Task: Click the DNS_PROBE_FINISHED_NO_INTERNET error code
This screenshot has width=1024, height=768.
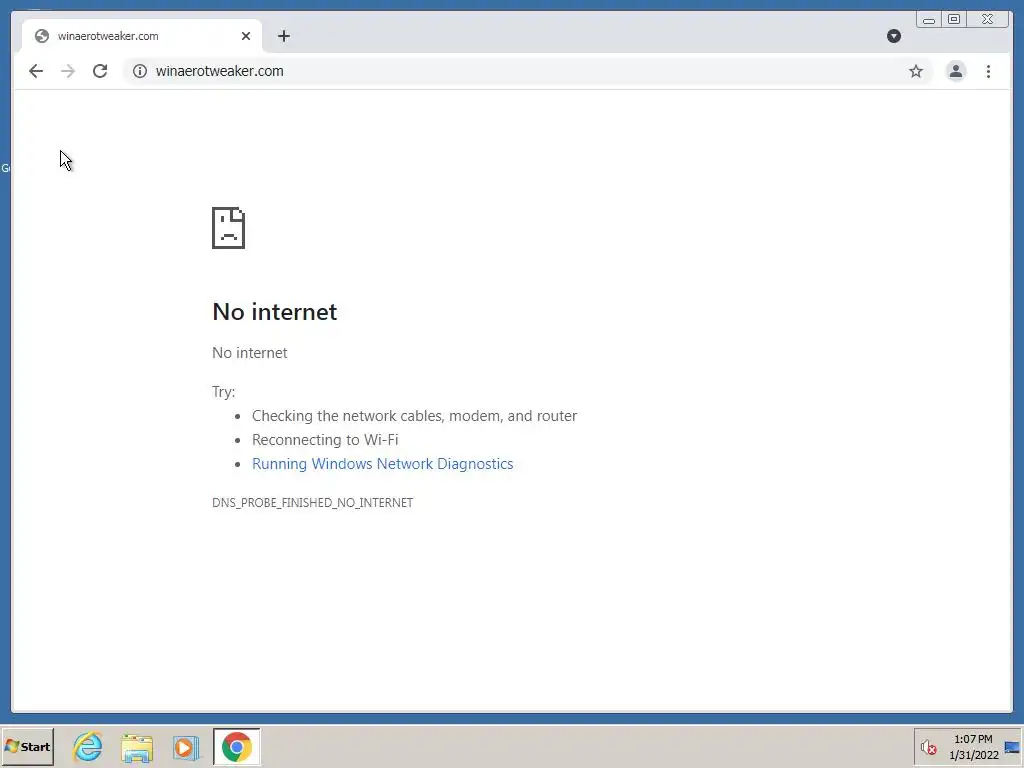Action: 313,503
